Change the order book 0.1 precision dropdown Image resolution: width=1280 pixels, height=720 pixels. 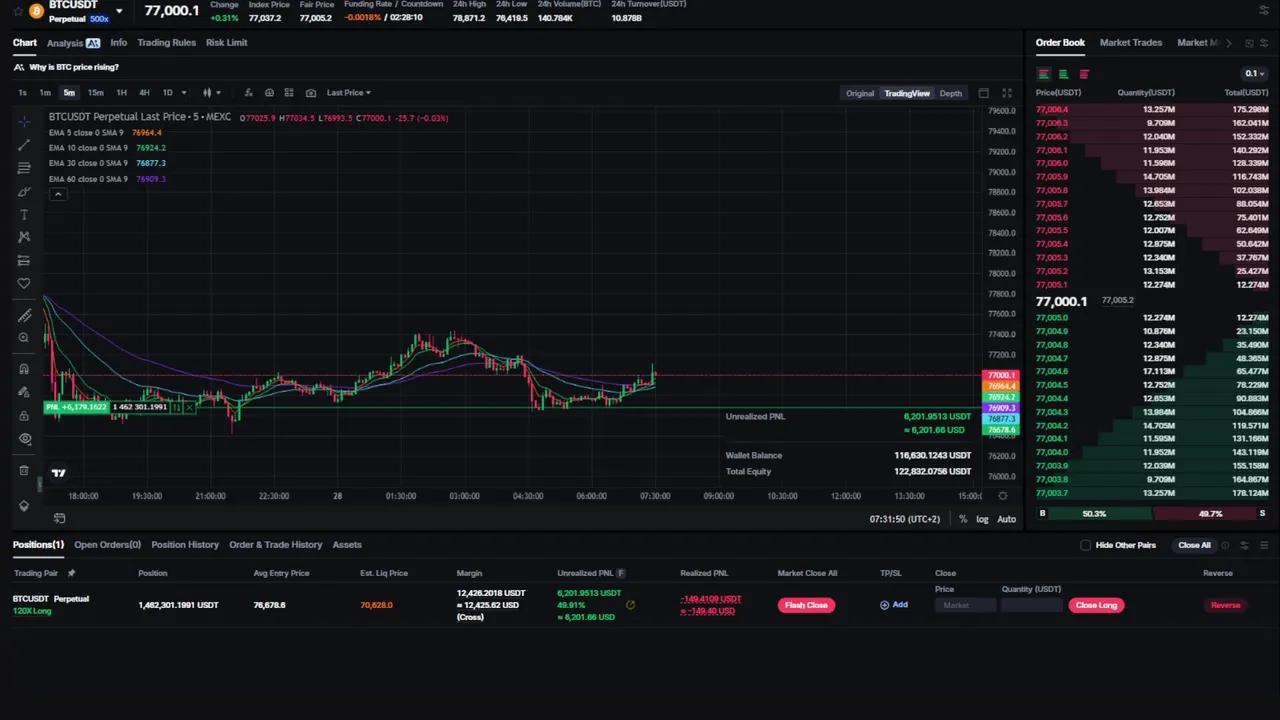[1254, 74]
